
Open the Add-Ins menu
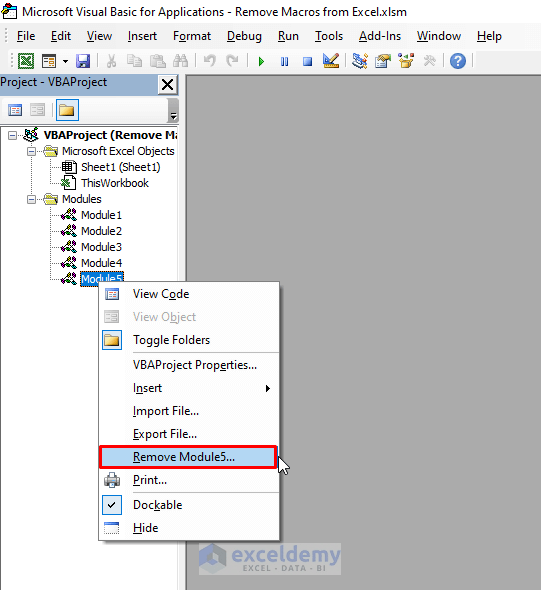[380, 36]
